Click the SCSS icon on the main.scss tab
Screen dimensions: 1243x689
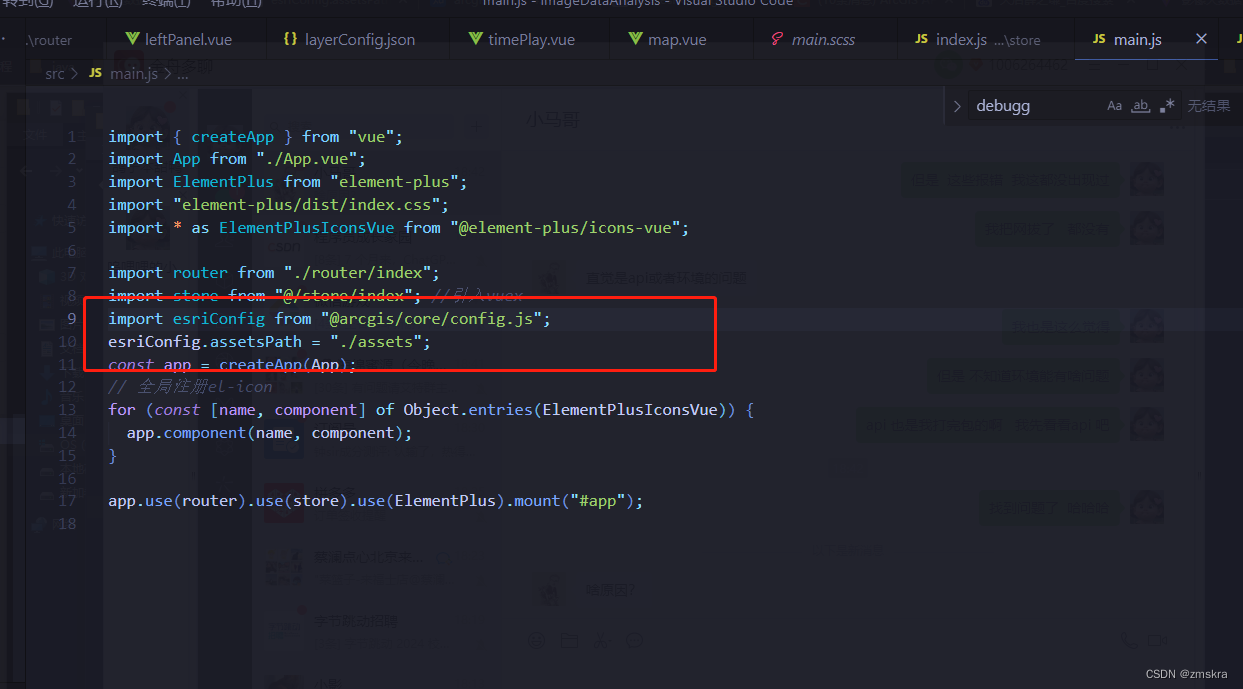778,39
